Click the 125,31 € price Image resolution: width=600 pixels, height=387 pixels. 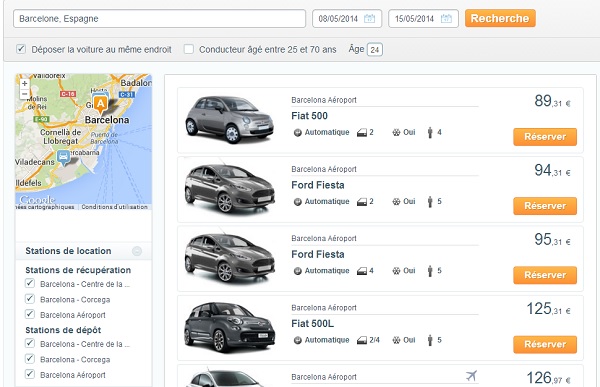[548, 309]
